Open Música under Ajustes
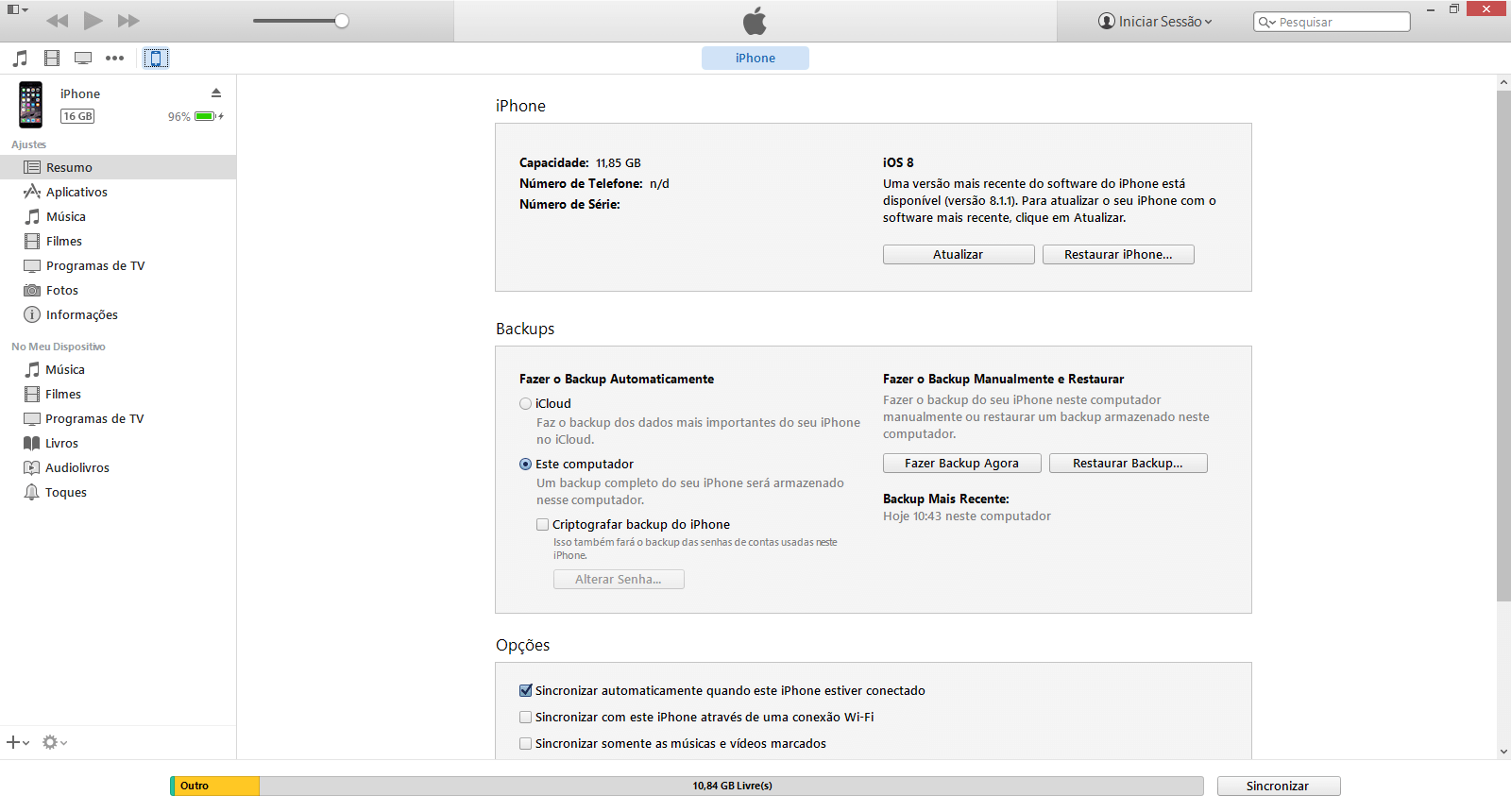This screenshot has width=1511, height=812. click(118, 216)
